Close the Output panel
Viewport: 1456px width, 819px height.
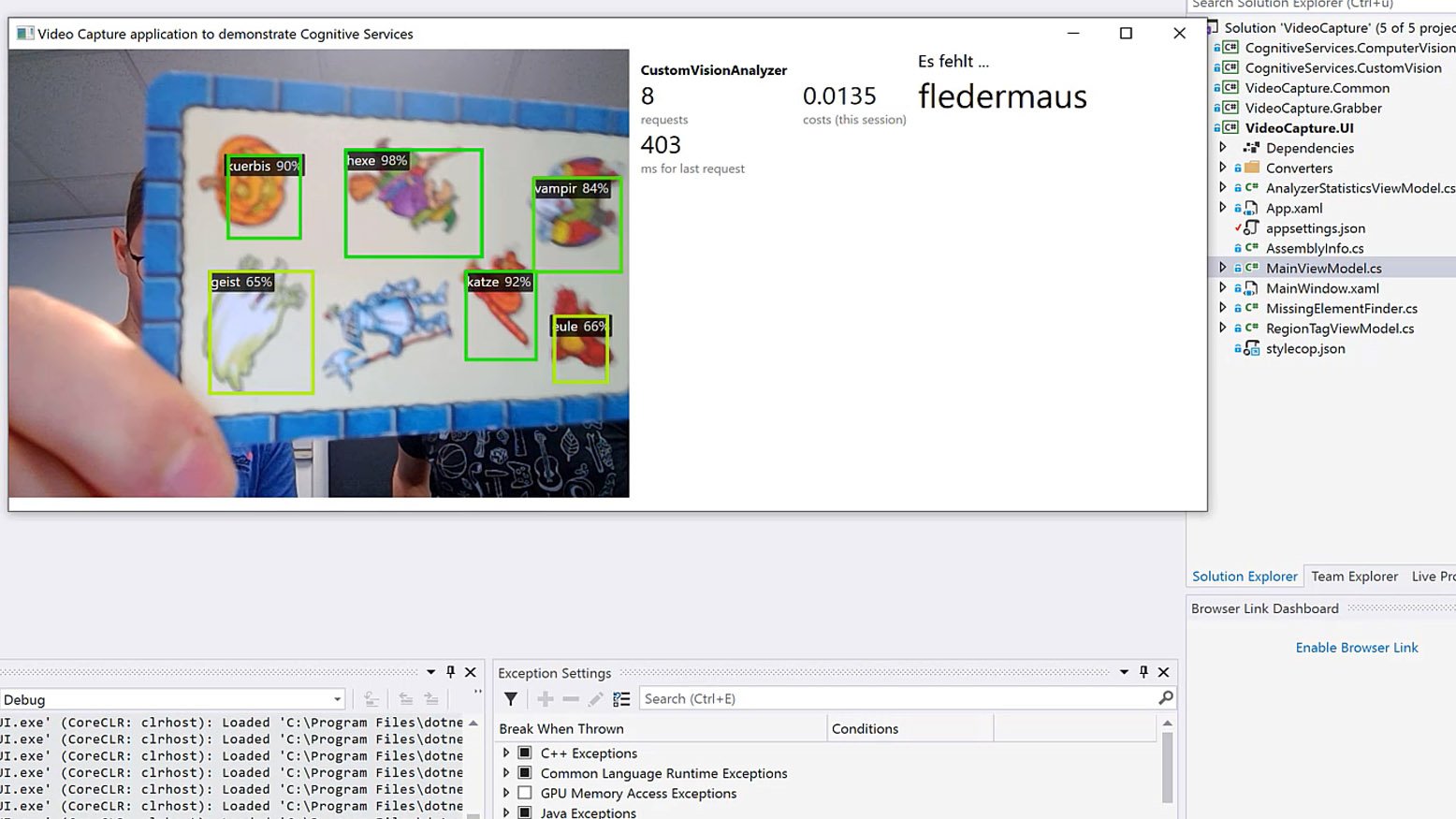471,672
